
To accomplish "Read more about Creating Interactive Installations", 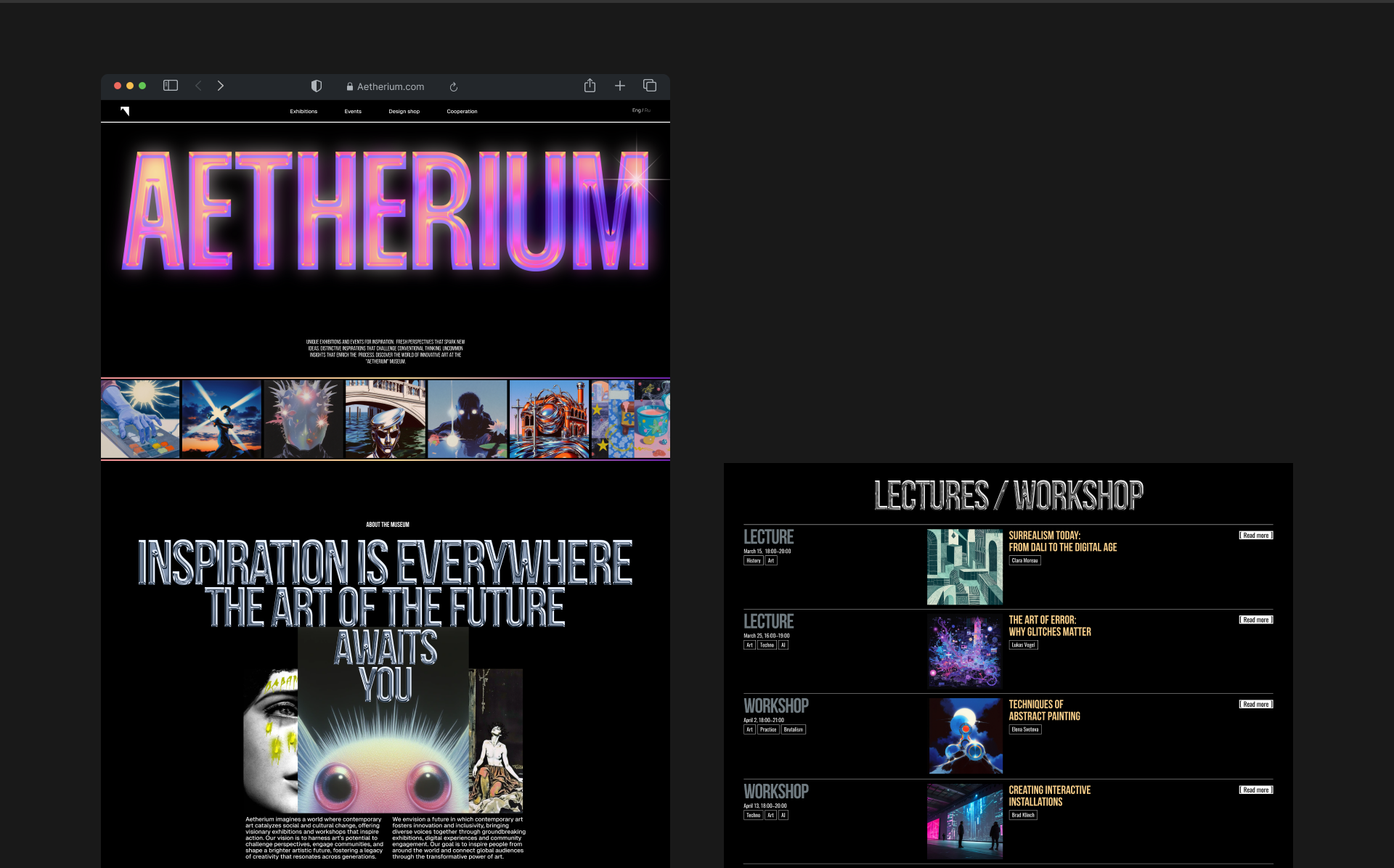I will tap(1255, 790).
